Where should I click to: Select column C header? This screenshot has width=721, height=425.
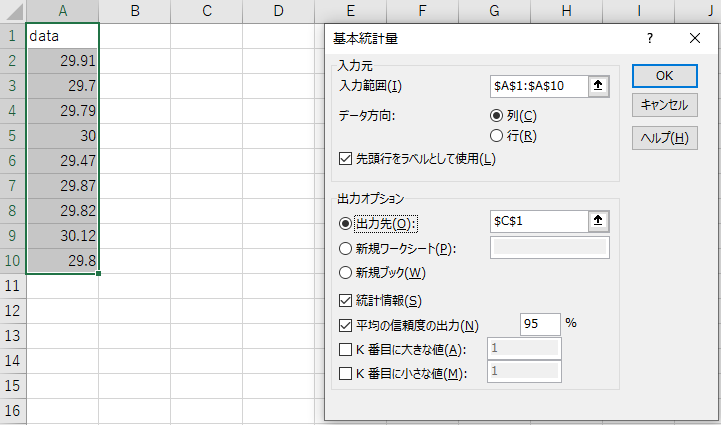click(207, 11)
